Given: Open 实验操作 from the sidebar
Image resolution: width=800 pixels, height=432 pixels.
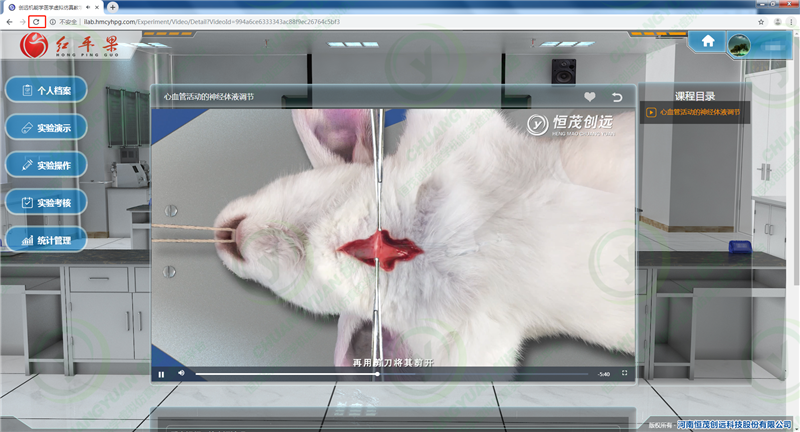Looking at the screenshot, I should (x=46, y=165).
